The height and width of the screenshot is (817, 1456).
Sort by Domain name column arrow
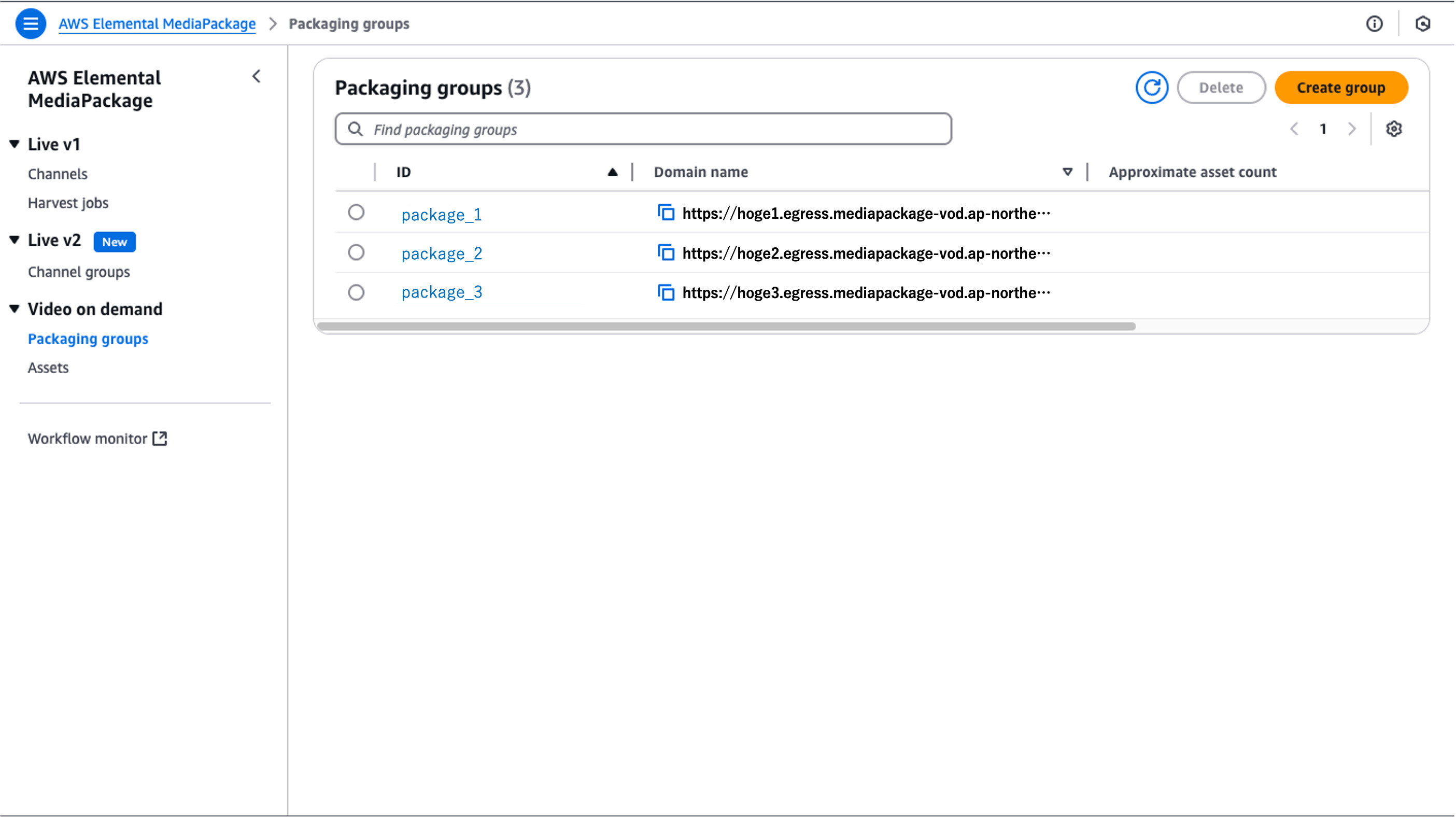(1067, 172)
